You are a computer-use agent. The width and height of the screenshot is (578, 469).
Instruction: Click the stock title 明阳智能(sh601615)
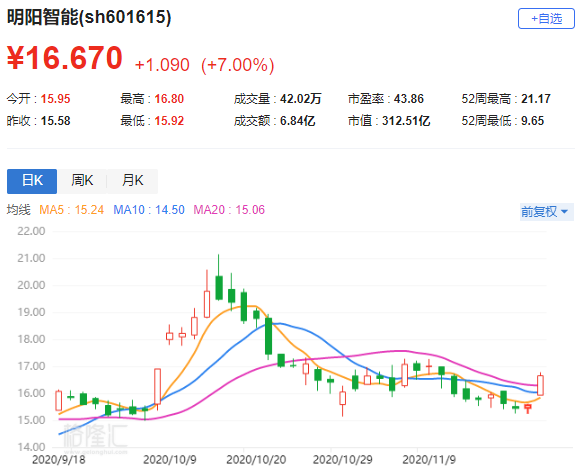[x=89, y=17]
